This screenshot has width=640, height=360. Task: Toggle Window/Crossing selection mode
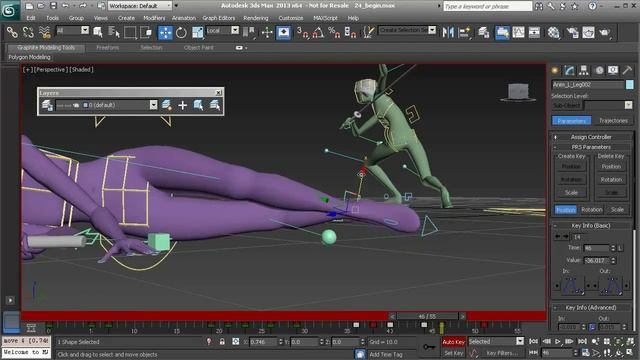(x=146, y=32)
